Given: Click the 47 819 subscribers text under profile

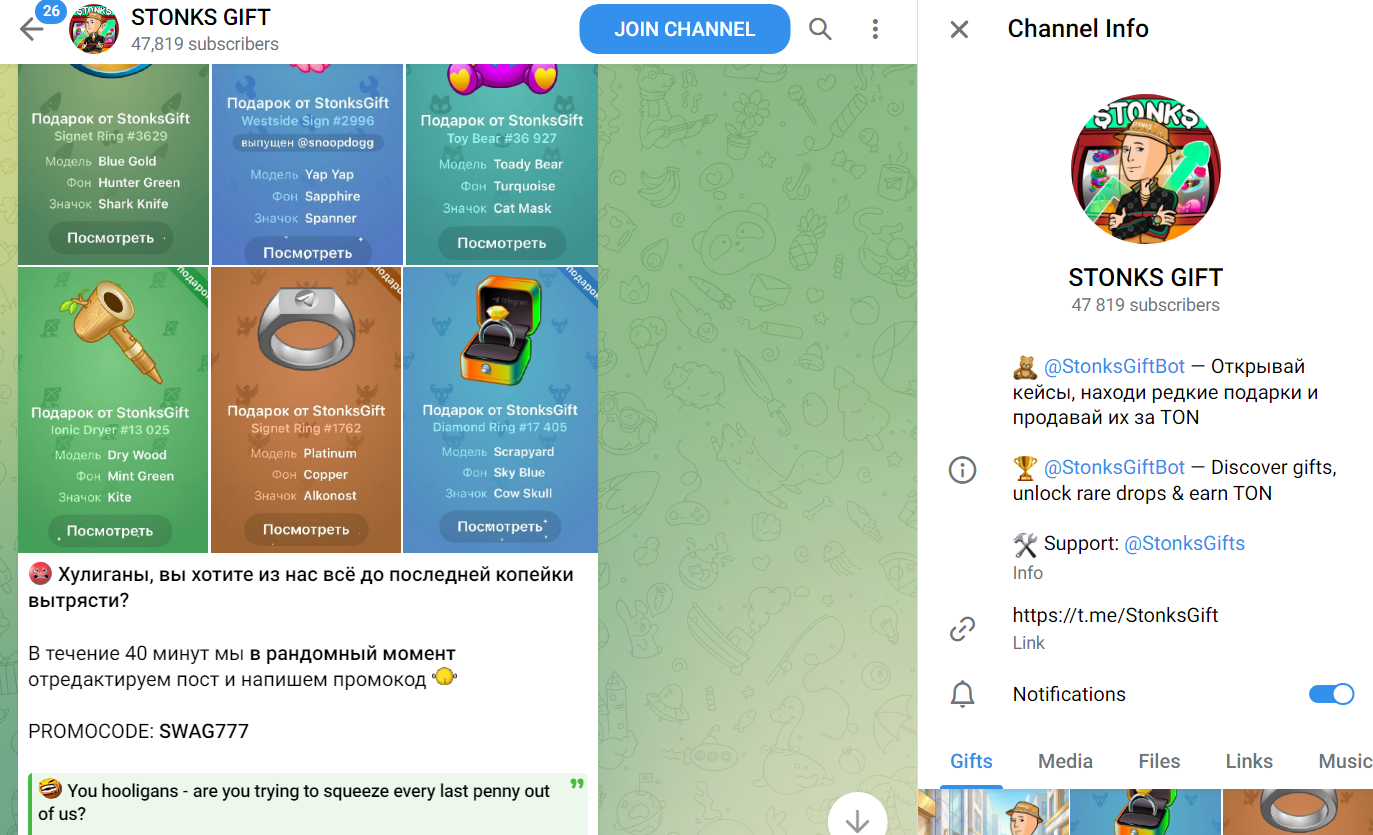Looking at the screenshot, I should click(1145, 305).
